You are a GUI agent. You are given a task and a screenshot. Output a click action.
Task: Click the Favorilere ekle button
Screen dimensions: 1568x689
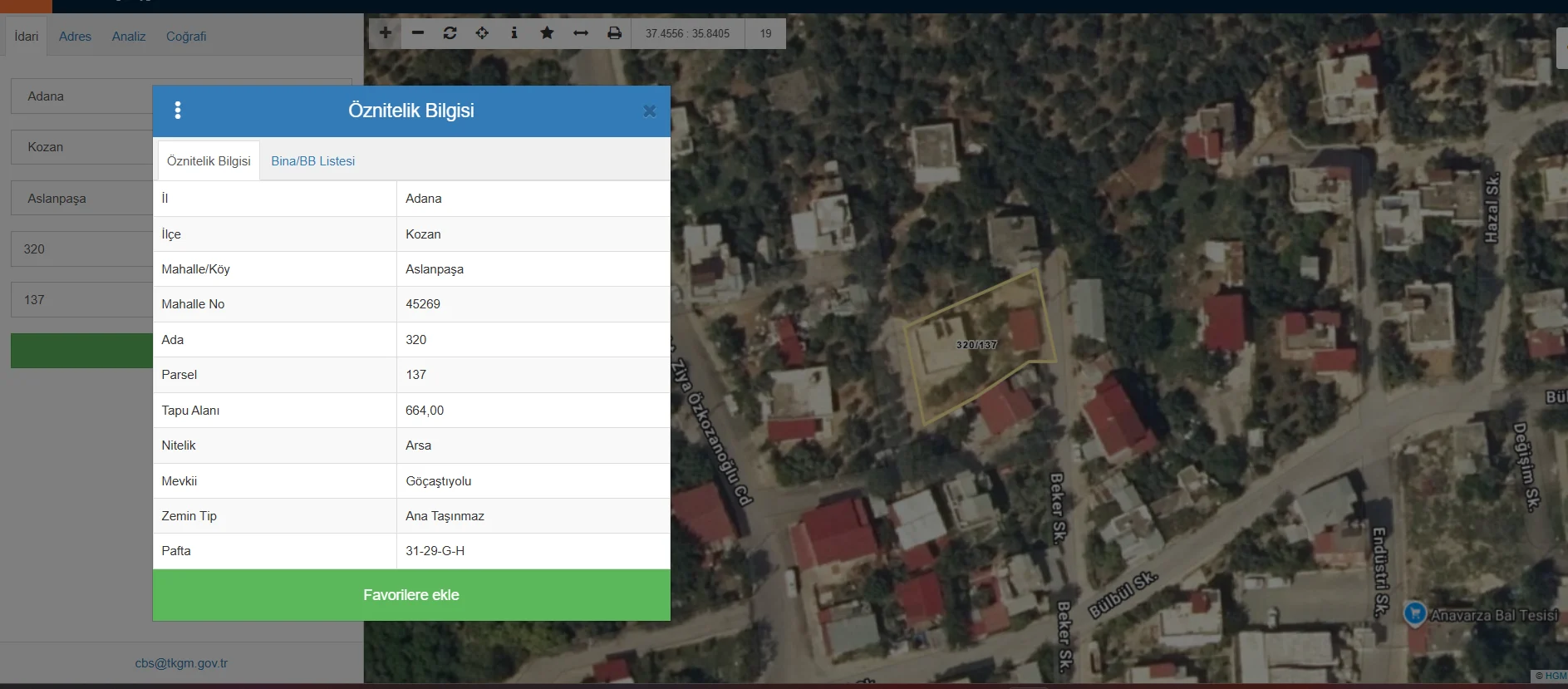pos(411,595)
